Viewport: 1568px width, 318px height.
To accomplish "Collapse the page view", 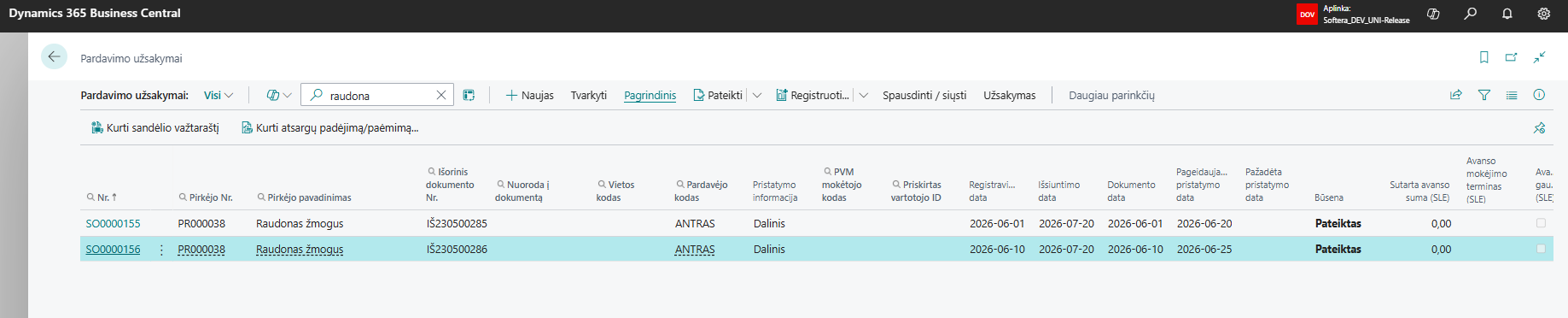I will [x=1539, y=57].
